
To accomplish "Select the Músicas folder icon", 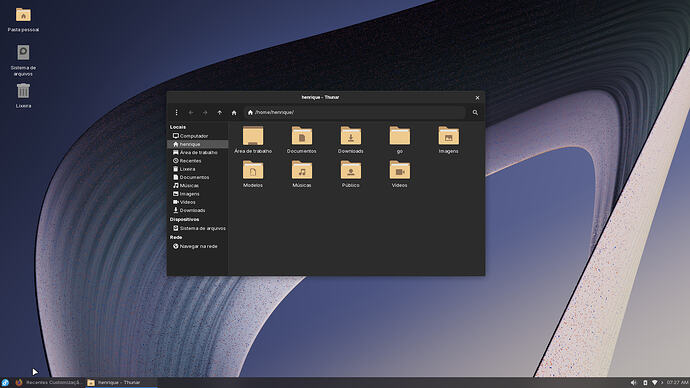I will 302,170.
